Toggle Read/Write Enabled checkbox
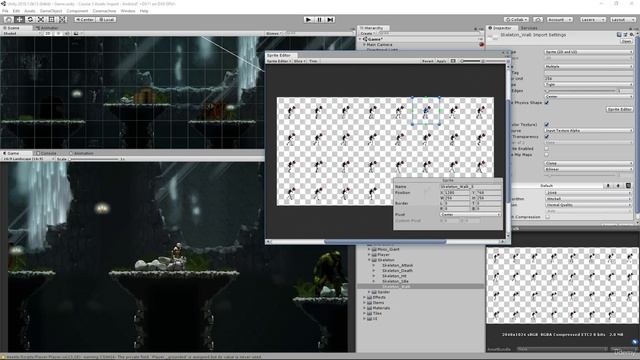Screen dimensions: 640x360 [x=547, y=149]
